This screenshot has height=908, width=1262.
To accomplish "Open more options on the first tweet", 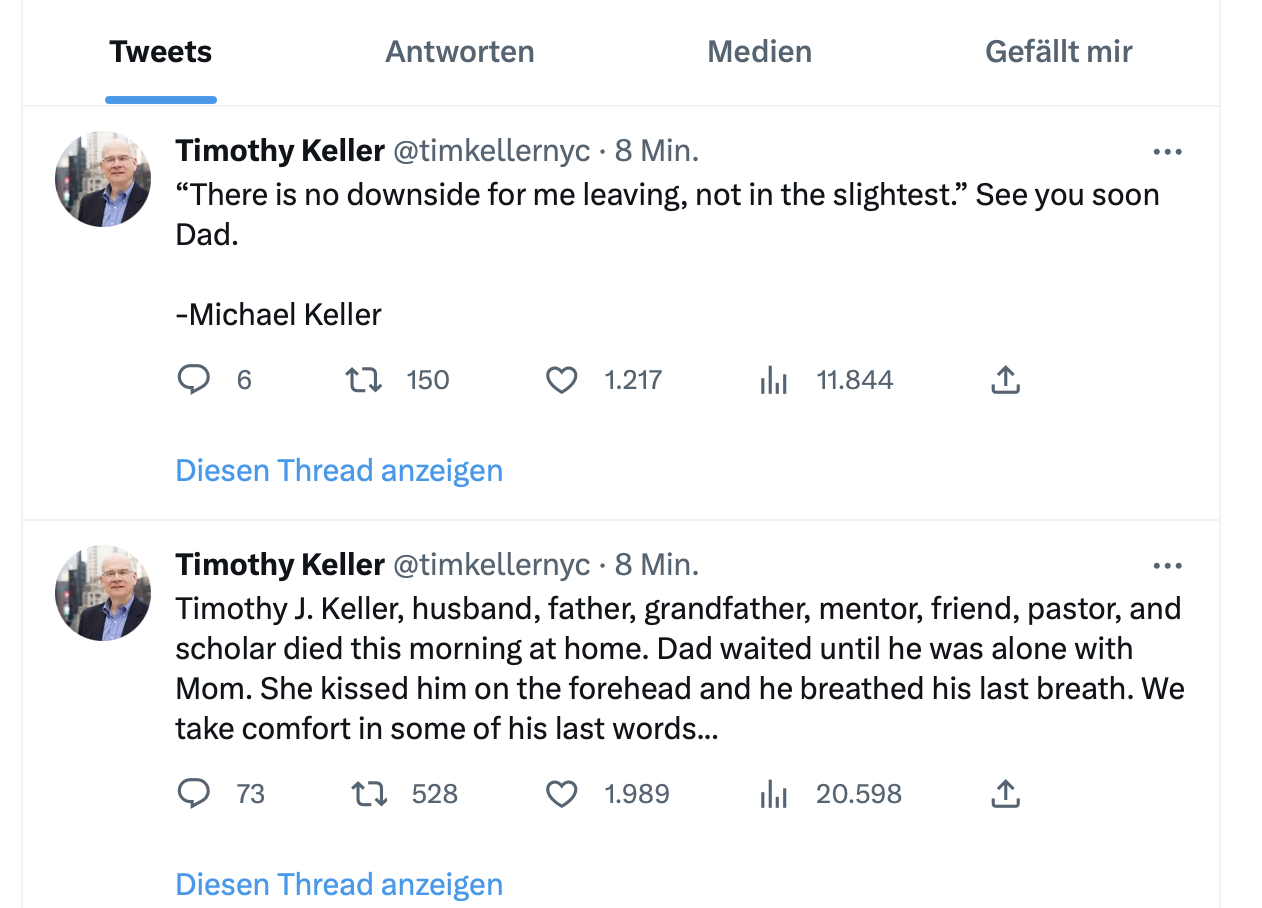I will click(x=1167, y=152).
